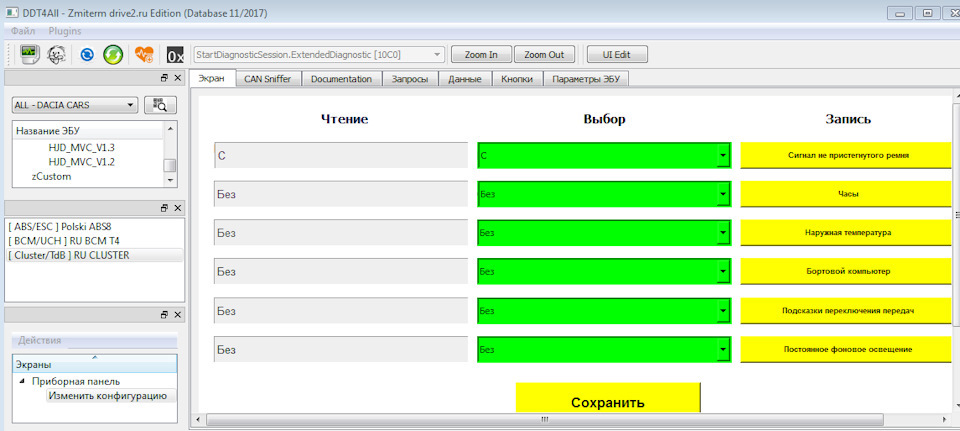
Task: Switch to the Documentation tab
Action: 341,79
